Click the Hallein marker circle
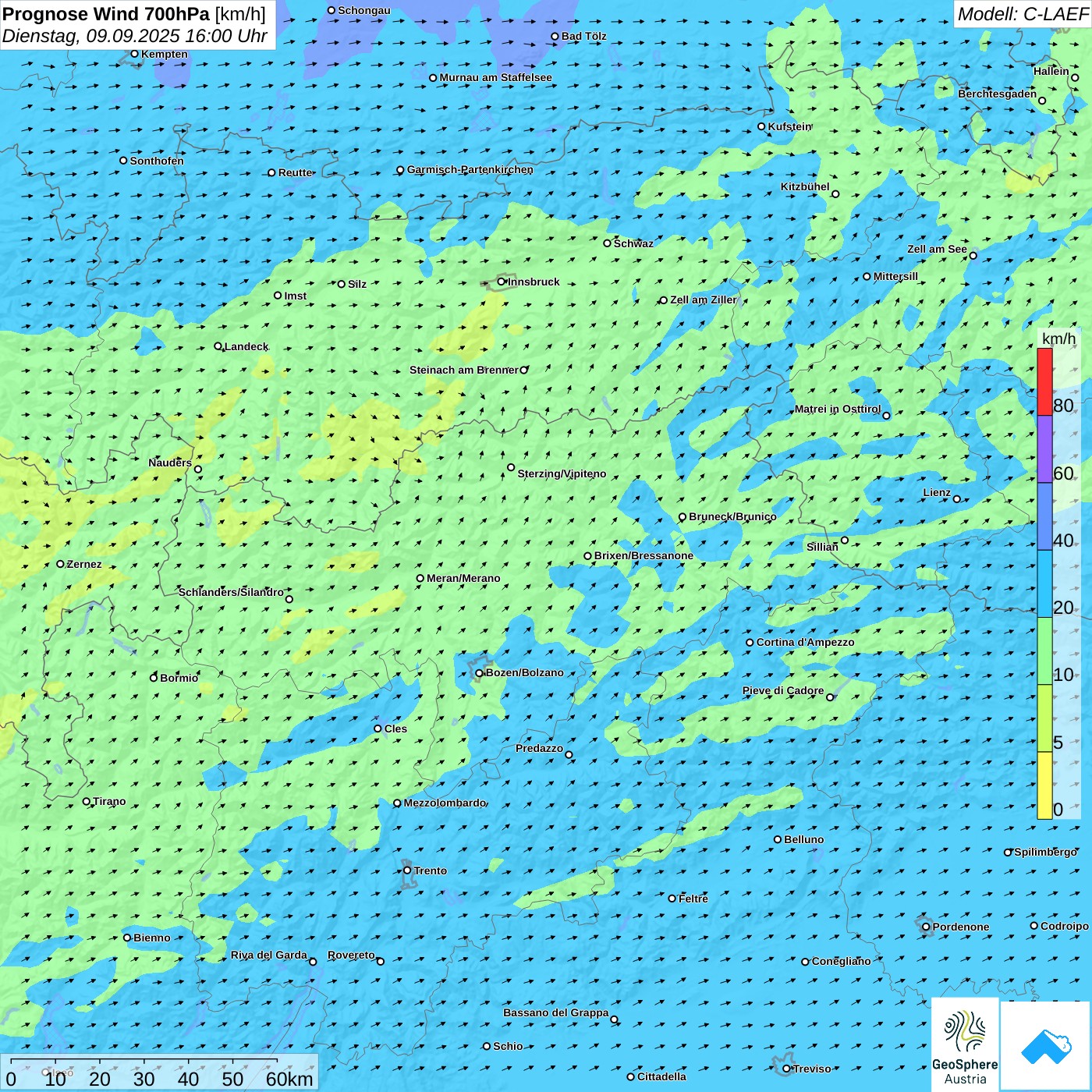This screenshot has height=1092, width=1092. click(1074, 78)
